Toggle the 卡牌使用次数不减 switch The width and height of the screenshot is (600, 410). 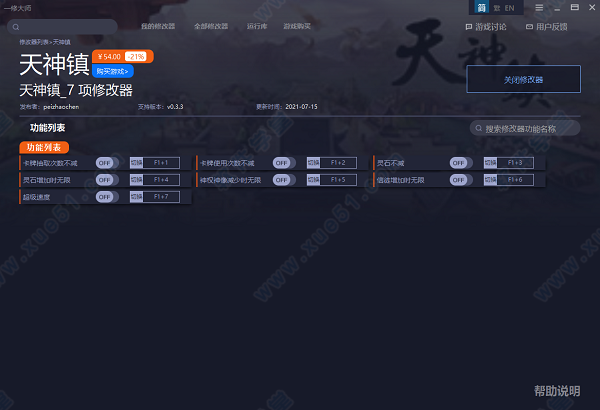click(284, 163)
